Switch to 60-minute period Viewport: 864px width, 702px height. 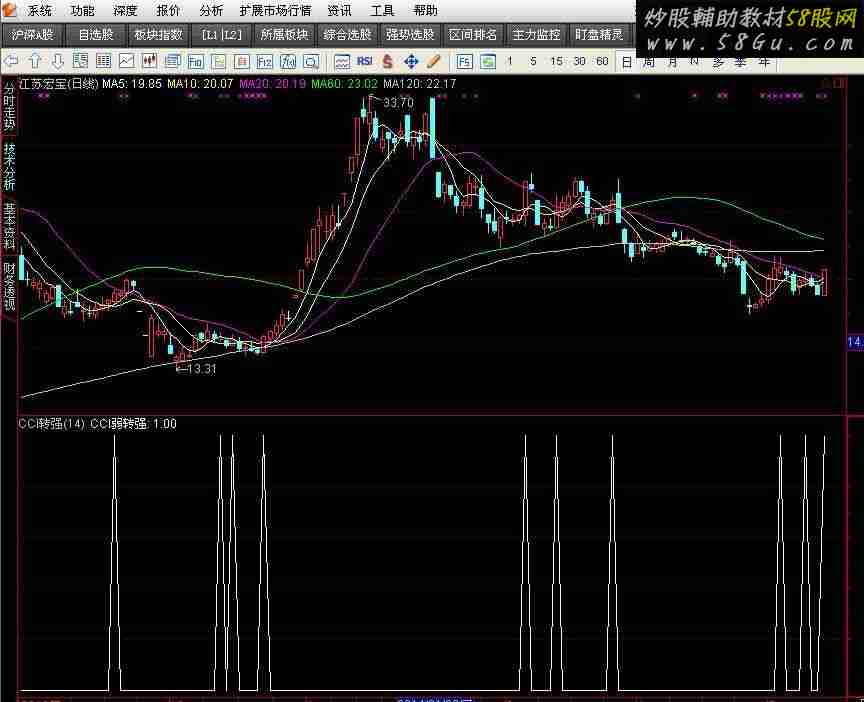tap(602, 62)
